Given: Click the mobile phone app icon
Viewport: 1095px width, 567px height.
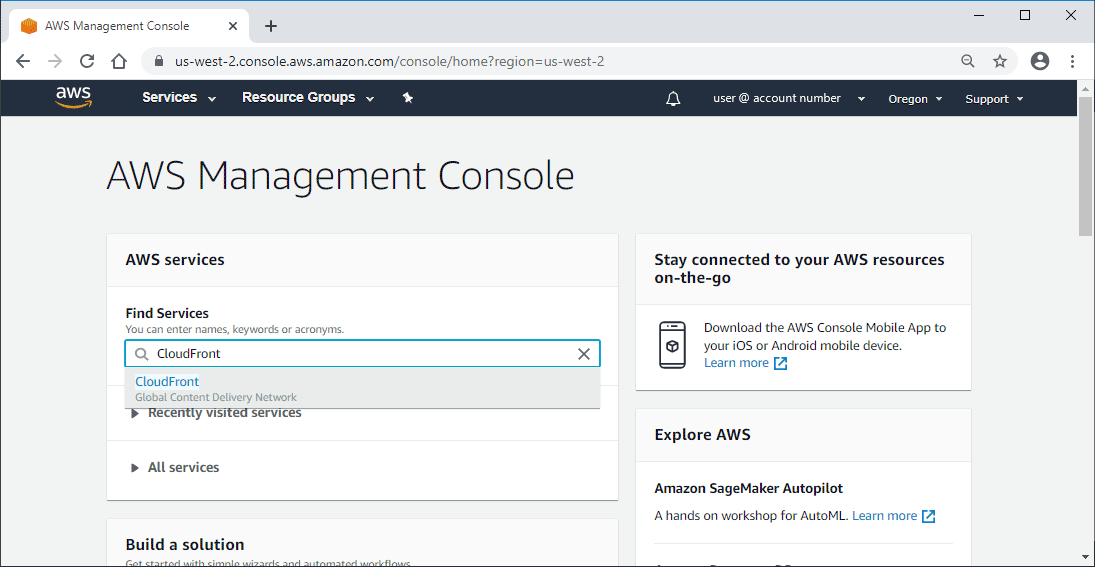Looking at the screenshot, I should 673,345.
